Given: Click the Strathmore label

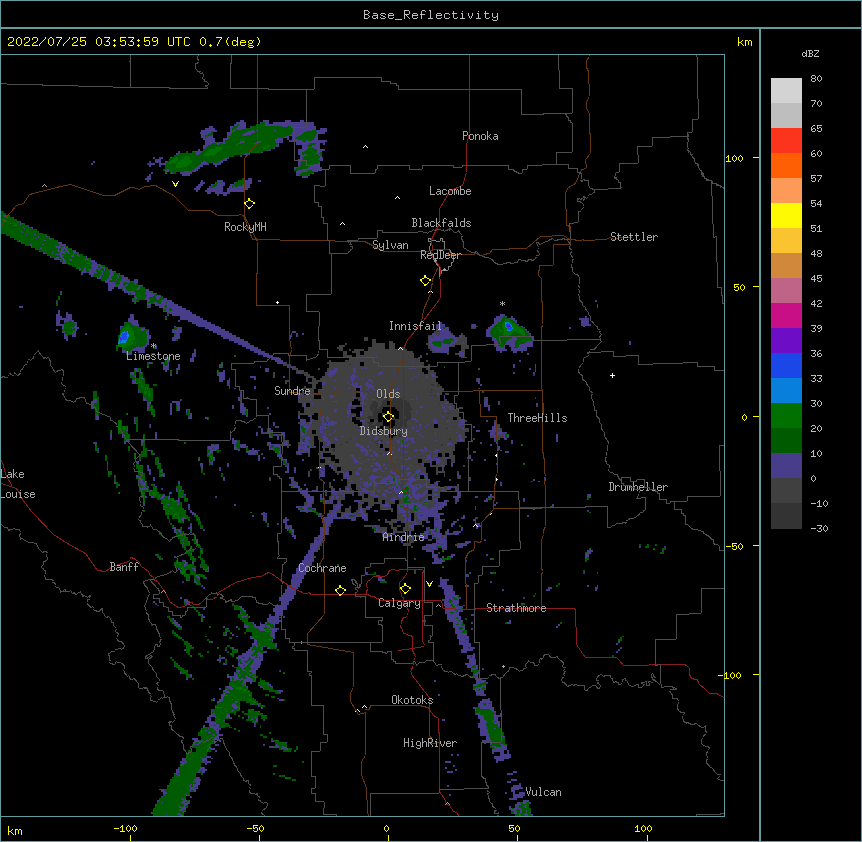Looking at the screenshot, I should (516, 608).
